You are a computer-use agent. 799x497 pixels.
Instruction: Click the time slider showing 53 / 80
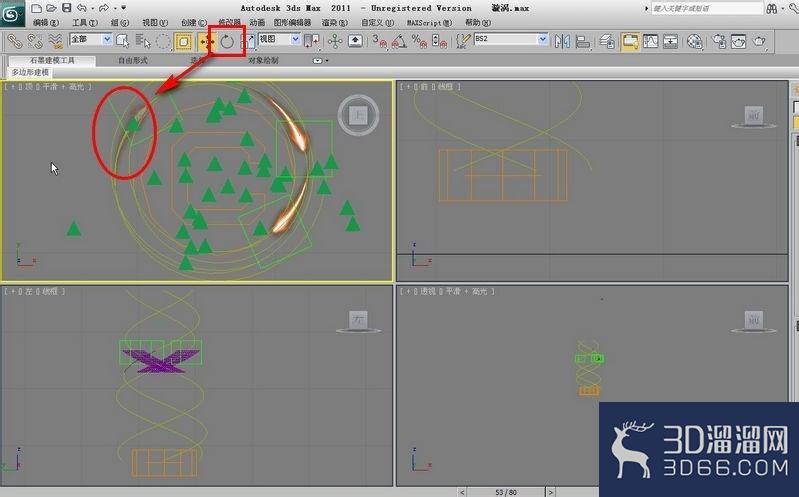(x=506, y=492)
